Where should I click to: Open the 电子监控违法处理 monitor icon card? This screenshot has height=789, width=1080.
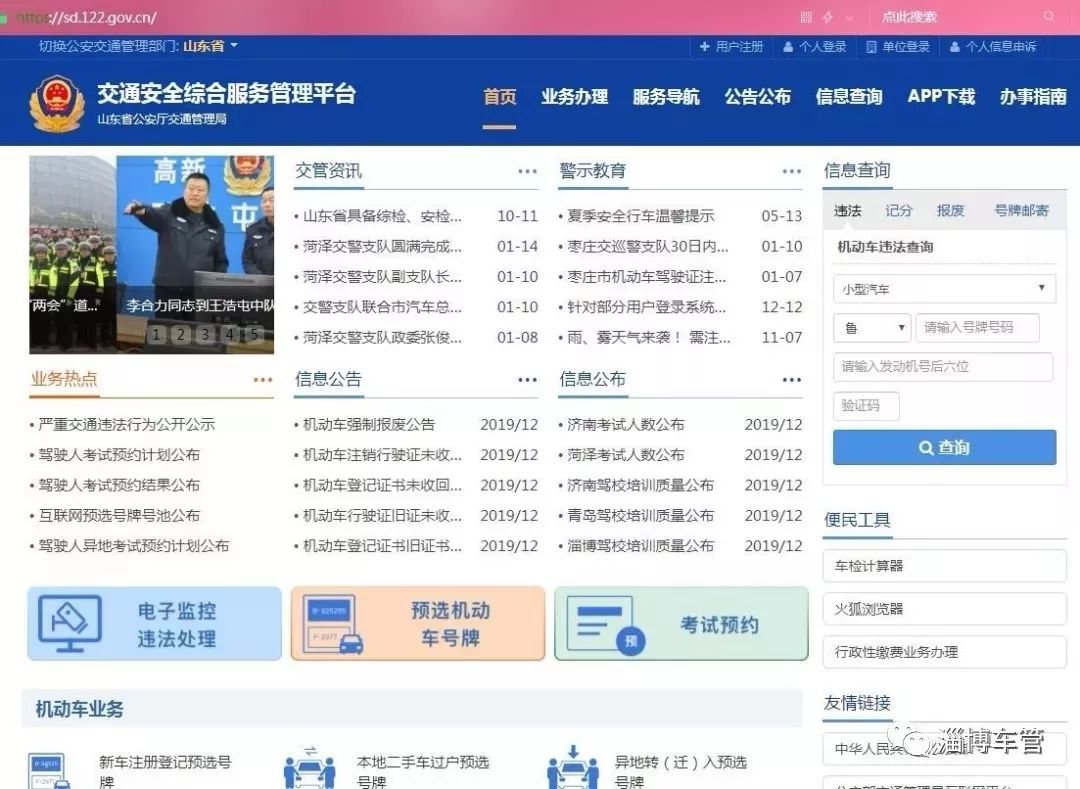(x=154, y=624)
